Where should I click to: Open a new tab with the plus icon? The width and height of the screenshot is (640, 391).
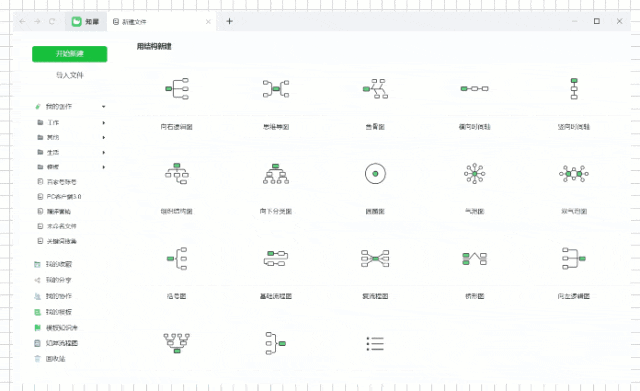click(229, 21)
